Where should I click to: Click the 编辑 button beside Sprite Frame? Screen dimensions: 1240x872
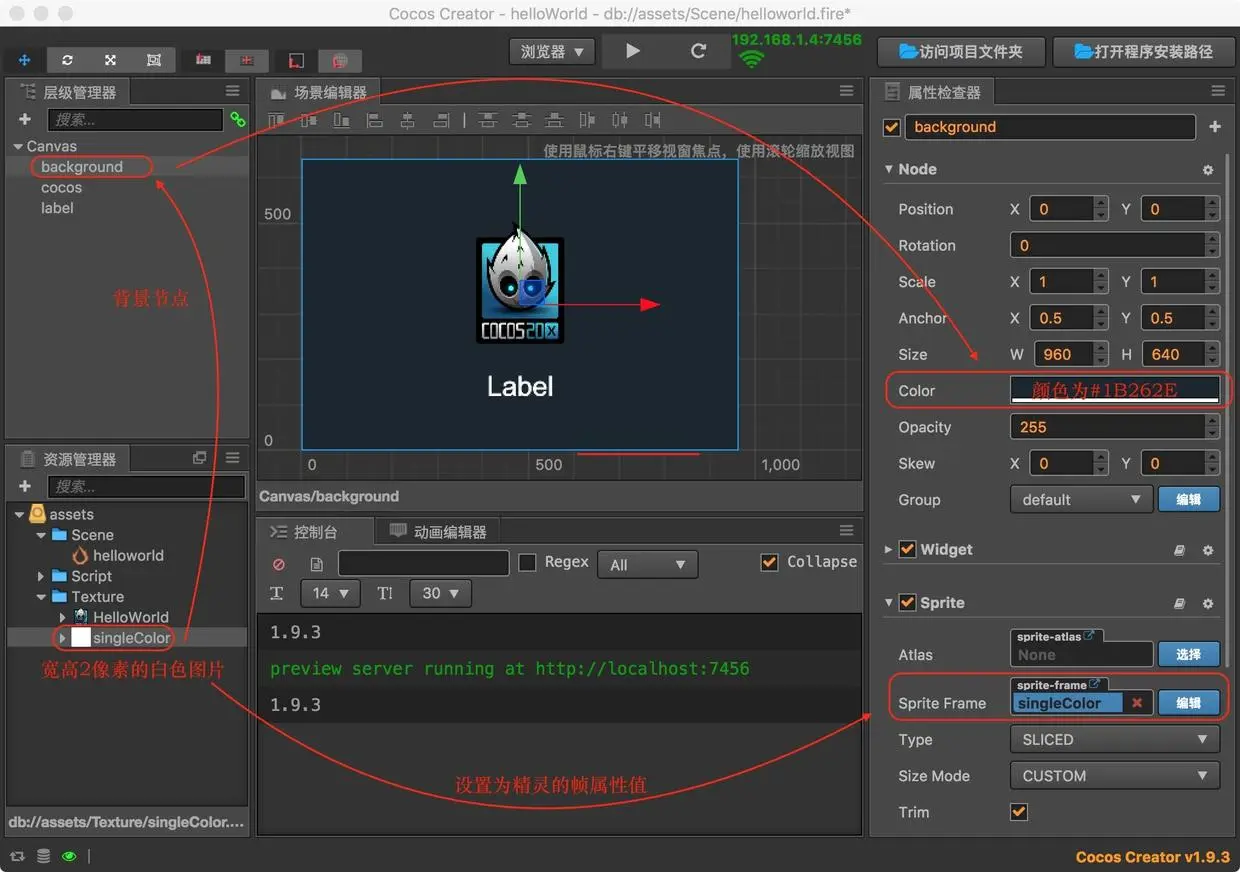pos(1188,703)
